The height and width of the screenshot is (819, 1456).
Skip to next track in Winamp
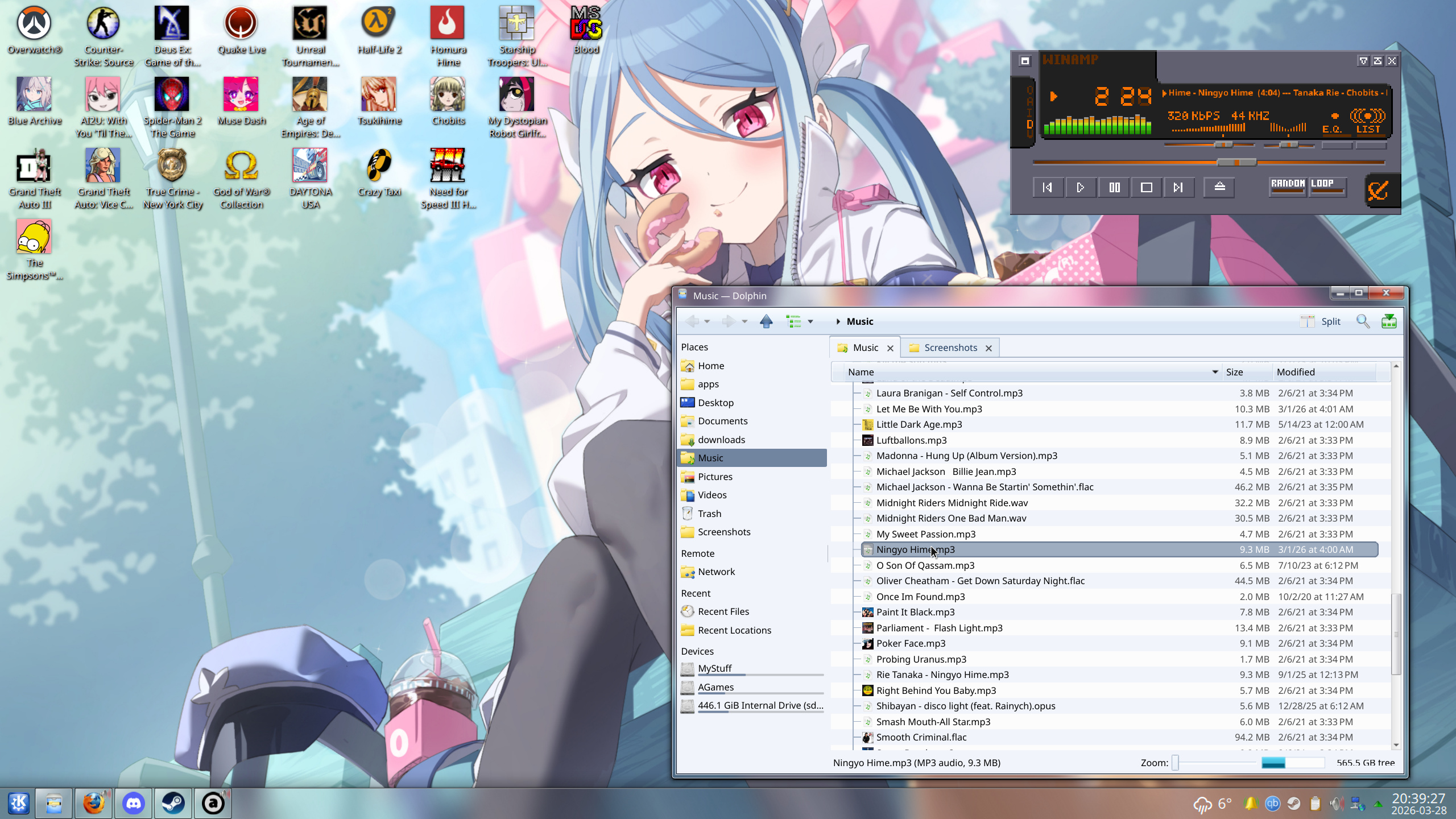(1178, 187)
